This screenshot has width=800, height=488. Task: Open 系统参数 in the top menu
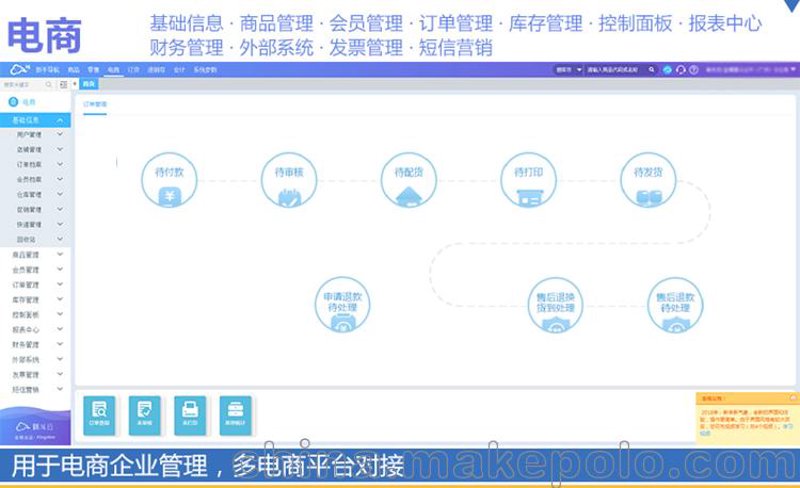pos(205,69)
